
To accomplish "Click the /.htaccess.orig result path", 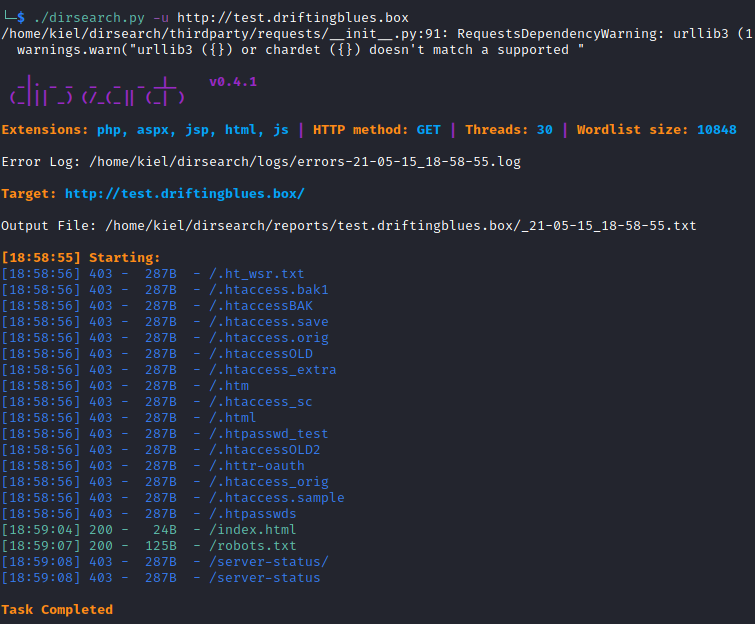I will pos(269,338).
